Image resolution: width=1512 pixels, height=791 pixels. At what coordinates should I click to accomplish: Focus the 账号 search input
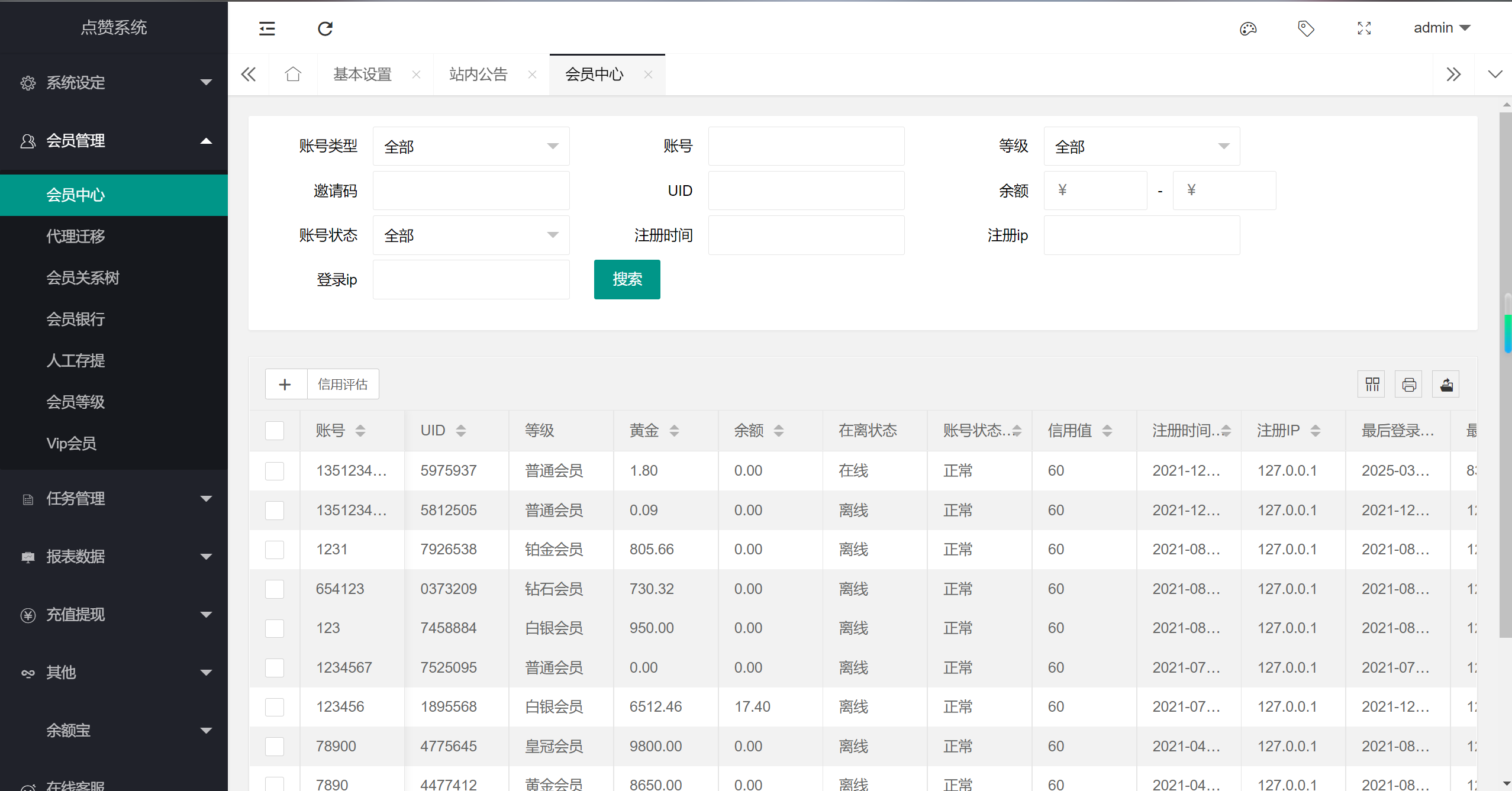click(806, 146)
